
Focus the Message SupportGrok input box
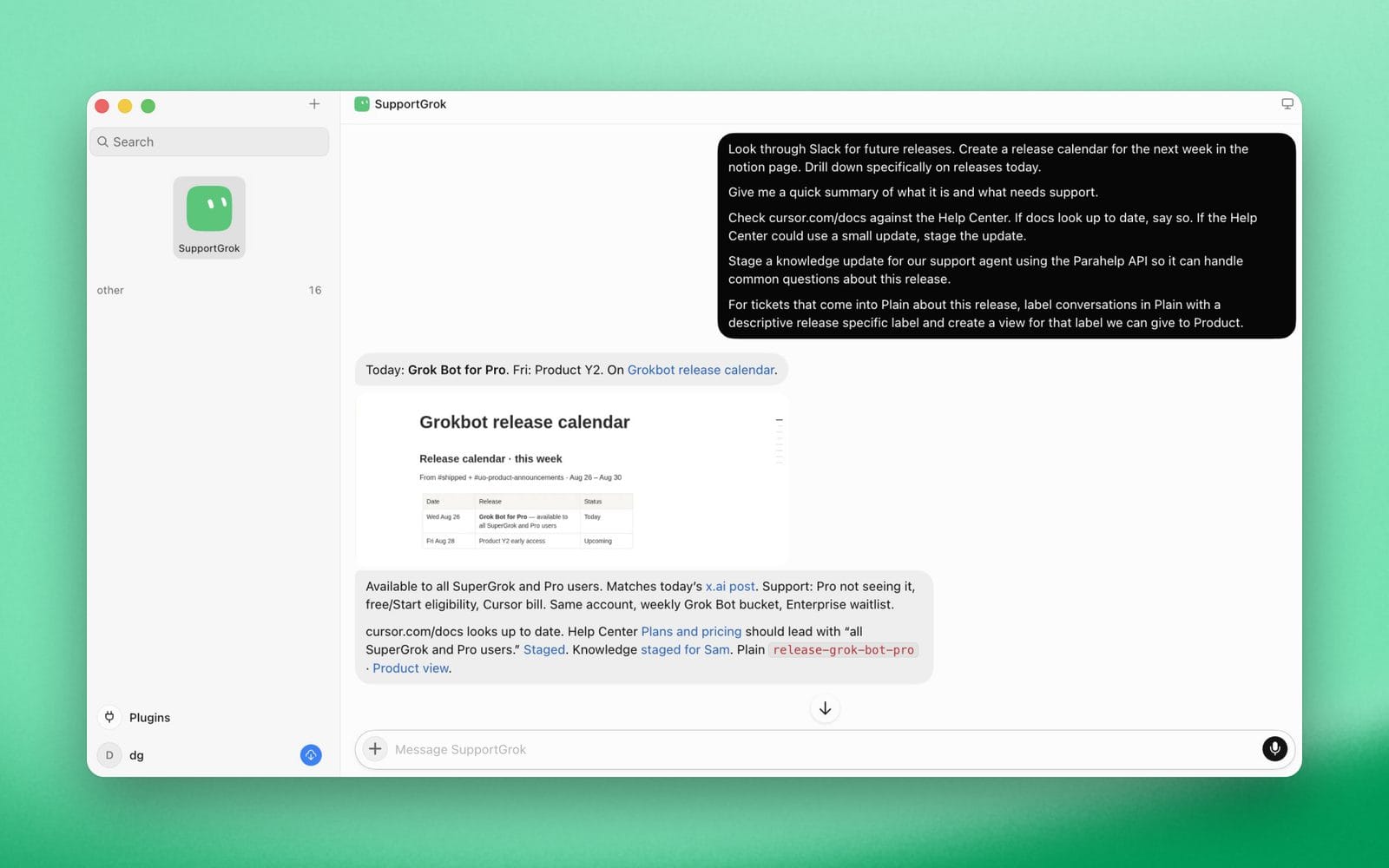pyautogui.click(x=825, y=749)
